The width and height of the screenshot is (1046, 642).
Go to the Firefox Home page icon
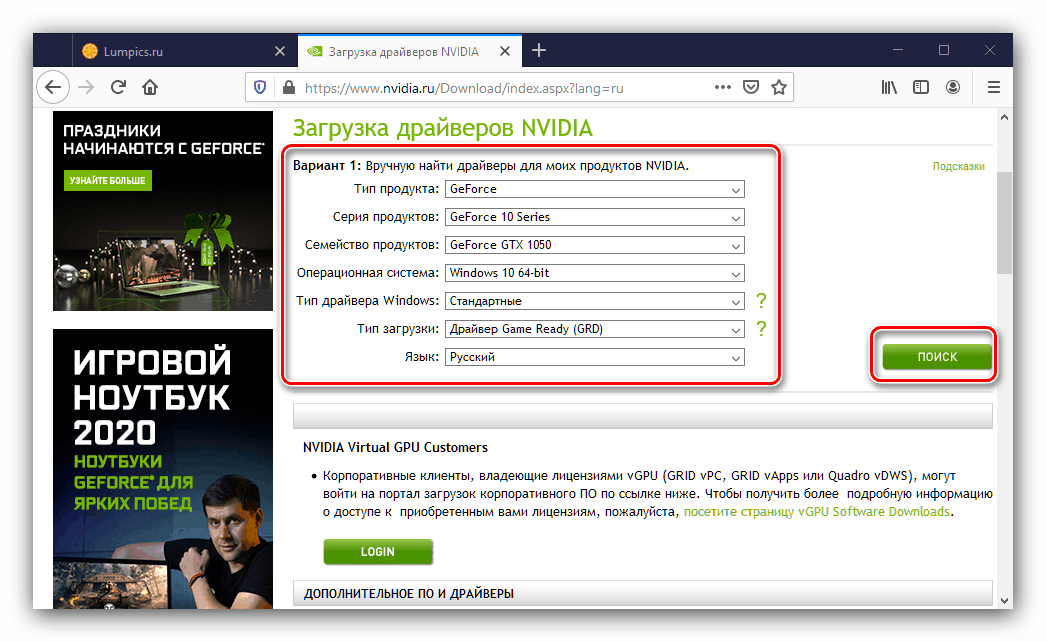(x=150, y=87)
